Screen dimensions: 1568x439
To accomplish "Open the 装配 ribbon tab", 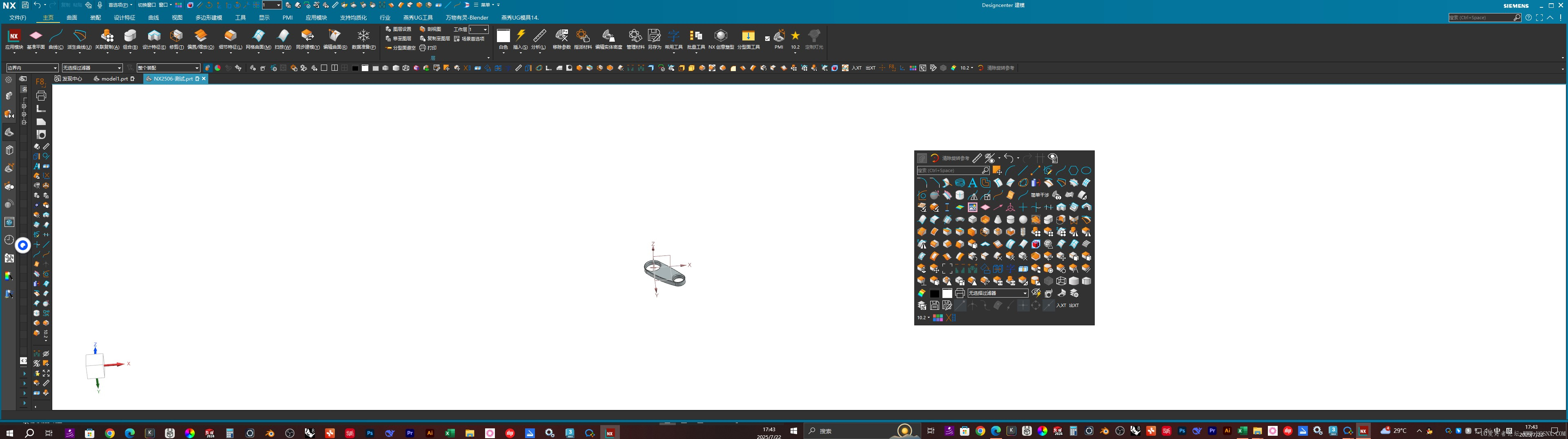I will (x=96, y=18).
